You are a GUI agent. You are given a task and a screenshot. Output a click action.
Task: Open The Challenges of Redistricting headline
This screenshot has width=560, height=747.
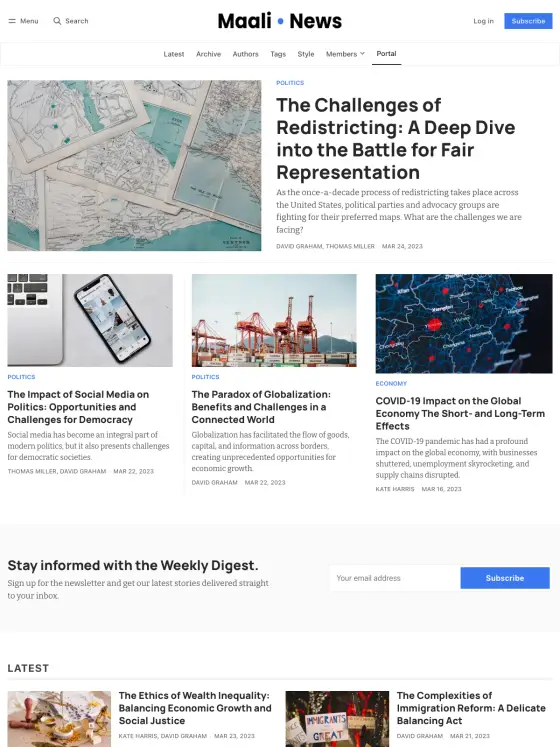tap(396, 139)
